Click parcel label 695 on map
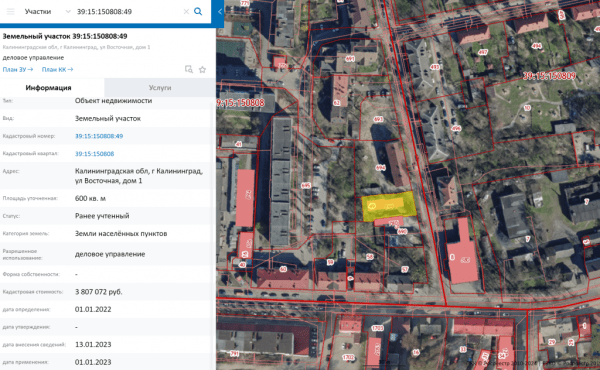The width and height of the screenshot is (600, 370). point(306,185)
